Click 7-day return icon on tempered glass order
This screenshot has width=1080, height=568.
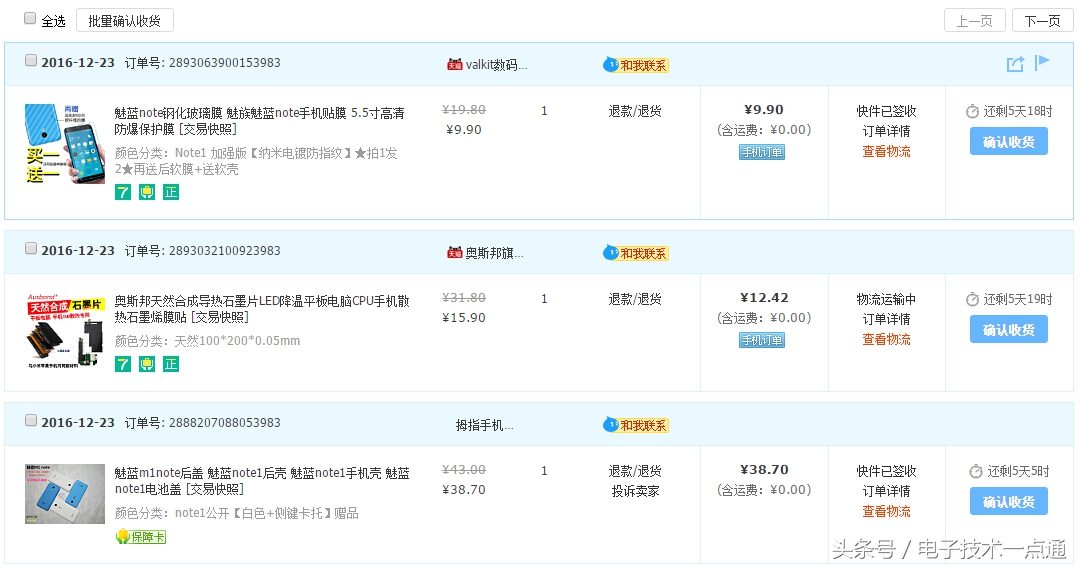(123, 192)
